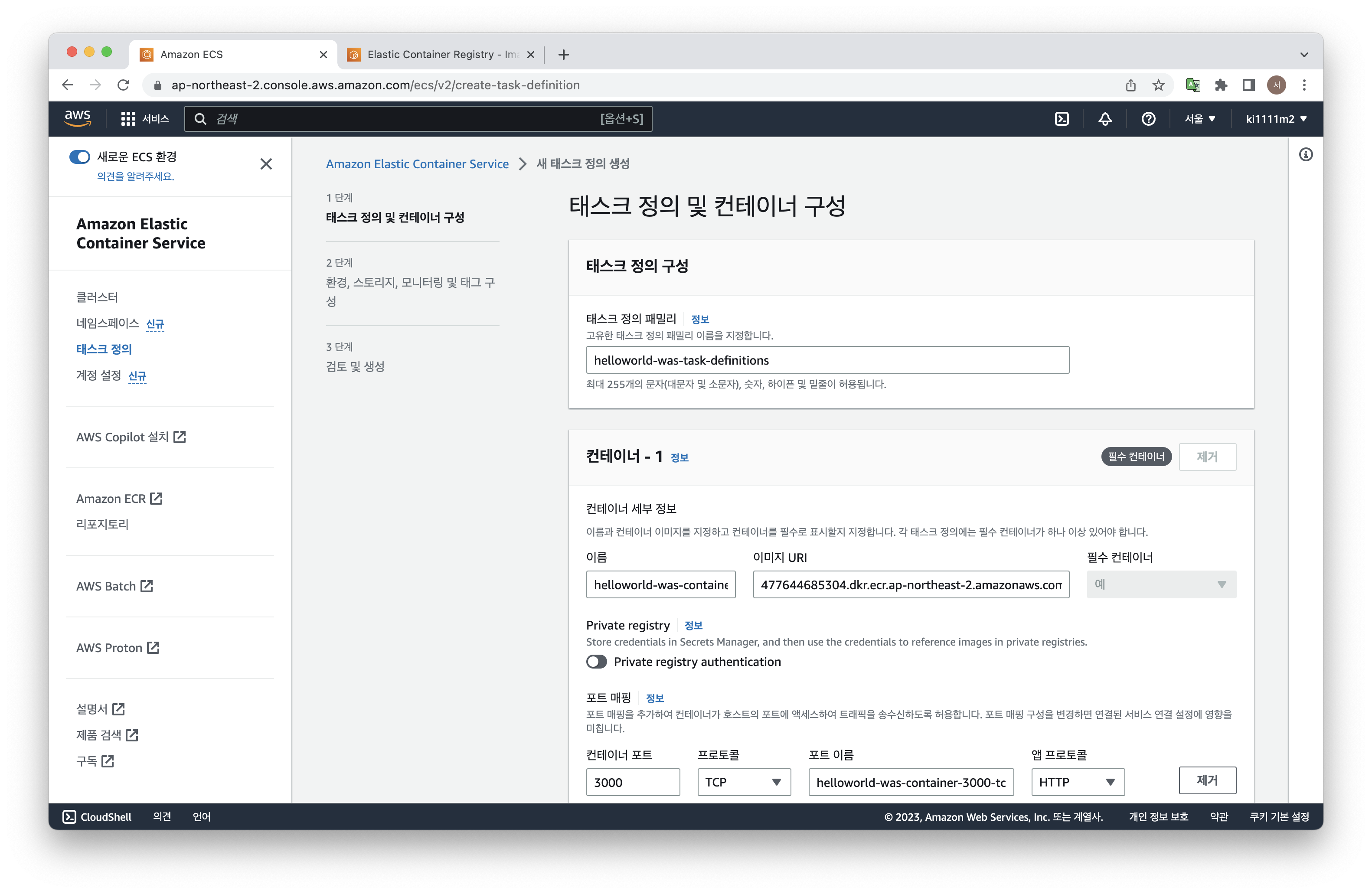Click the port mapping 제거 button
The height and width of the screenshot is (894, 1372).
(1207, 780)
